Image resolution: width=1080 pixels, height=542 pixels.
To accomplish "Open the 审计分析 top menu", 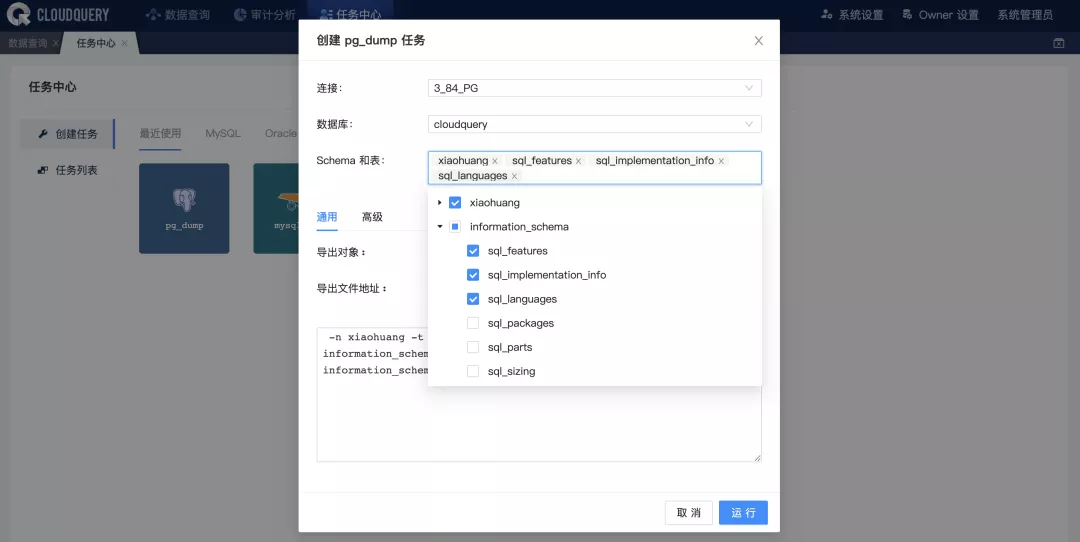I will [264, 14].
